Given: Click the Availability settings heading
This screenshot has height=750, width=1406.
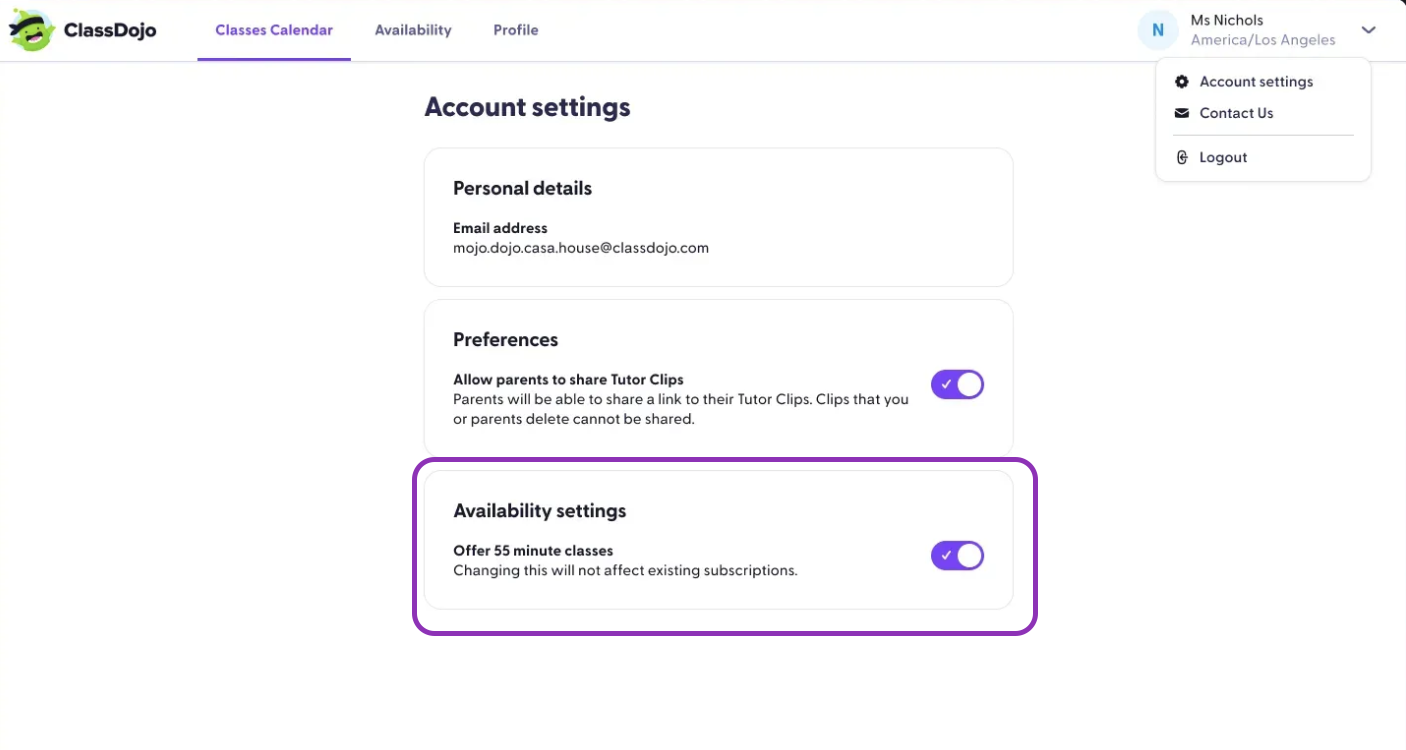Looking at the screenshot, I should tap(540, 511).
